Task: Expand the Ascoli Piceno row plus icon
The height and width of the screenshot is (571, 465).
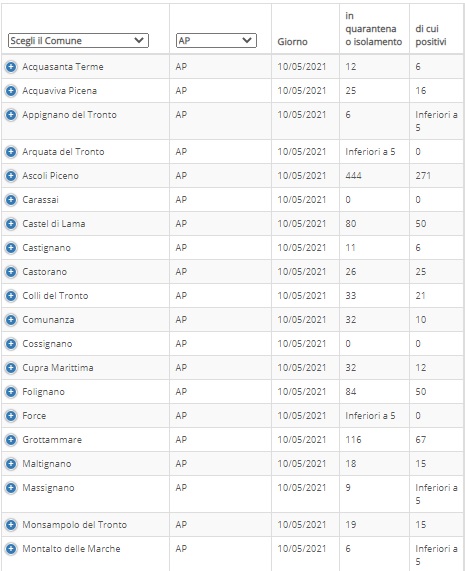Action: pos(11,176)
